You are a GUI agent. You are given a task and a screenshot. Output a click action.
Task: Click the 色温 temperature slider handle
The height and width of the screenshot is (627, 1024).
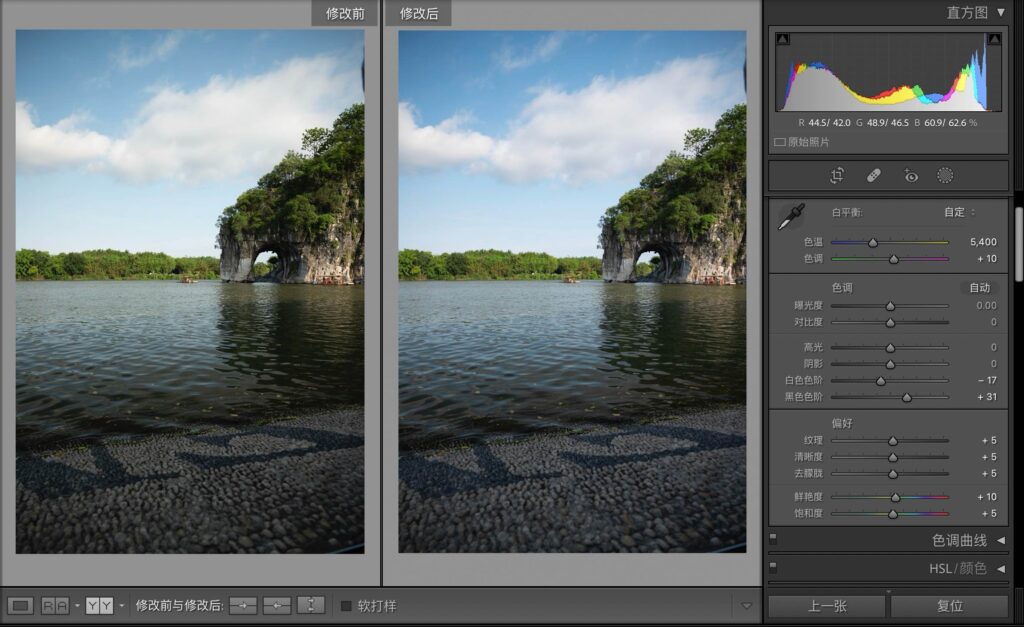click(x=873, y=242)
